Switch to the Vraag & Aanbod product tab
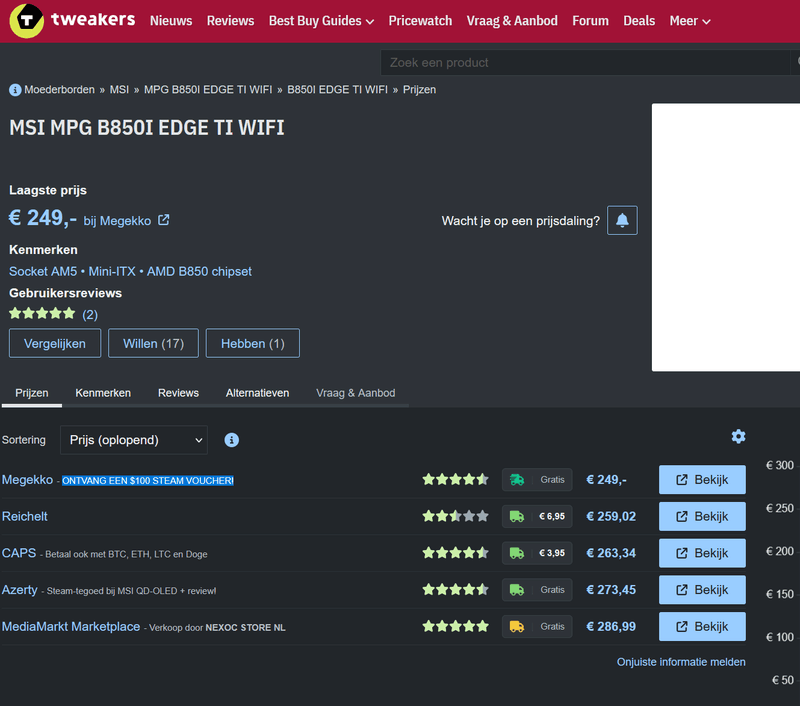 point(356,393)
